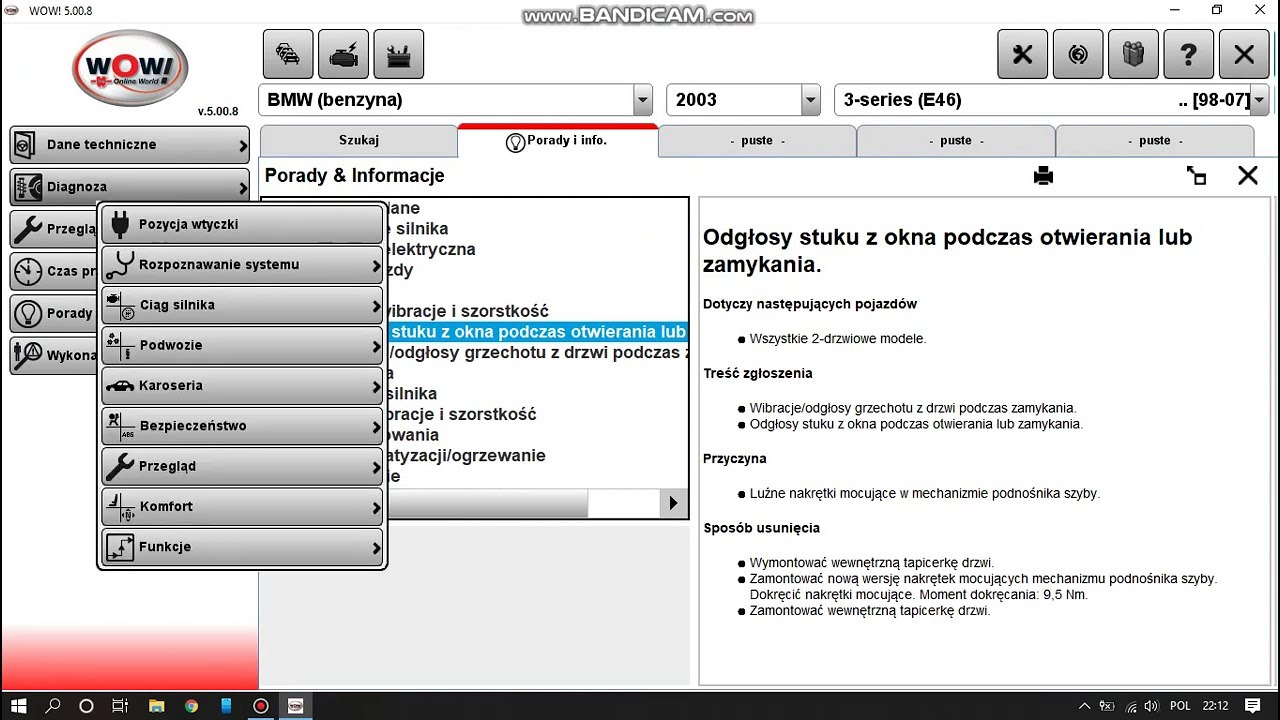Screen dimensions: 1280x720
Task: Switch to the Szukaj tab
Action: tap(358, 141)
